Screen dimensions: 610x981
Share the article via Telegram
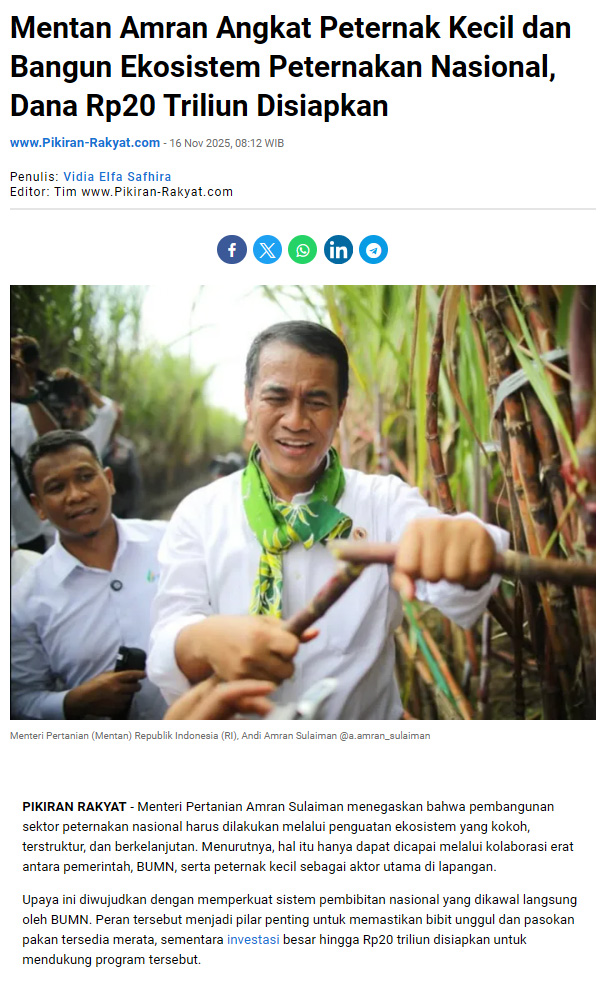374,250
